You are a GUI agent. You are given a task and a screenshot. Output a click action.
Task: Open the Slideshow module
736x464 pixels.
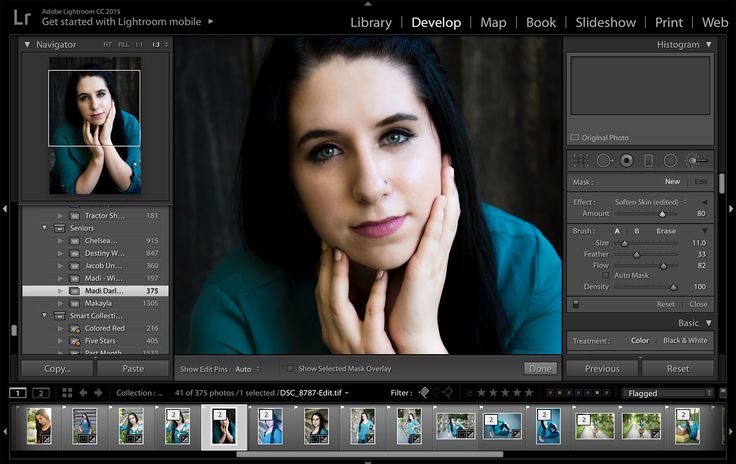pyautogui.click(x=605, y=22)
